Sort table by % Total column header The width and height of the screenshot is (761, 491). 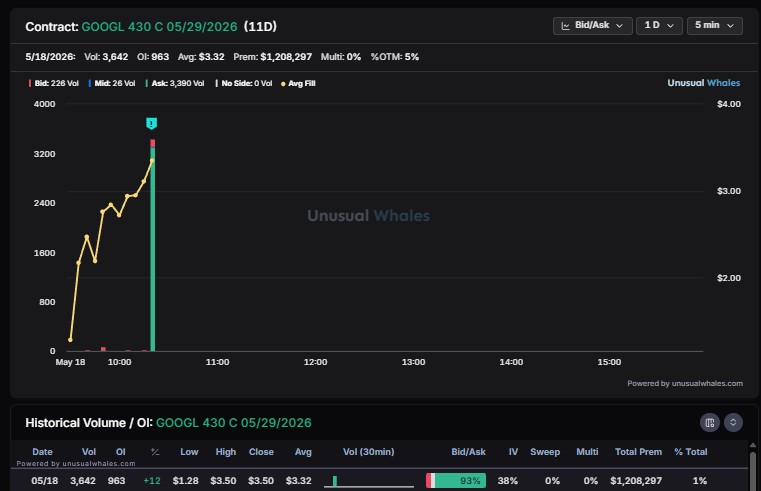(691, 452)
